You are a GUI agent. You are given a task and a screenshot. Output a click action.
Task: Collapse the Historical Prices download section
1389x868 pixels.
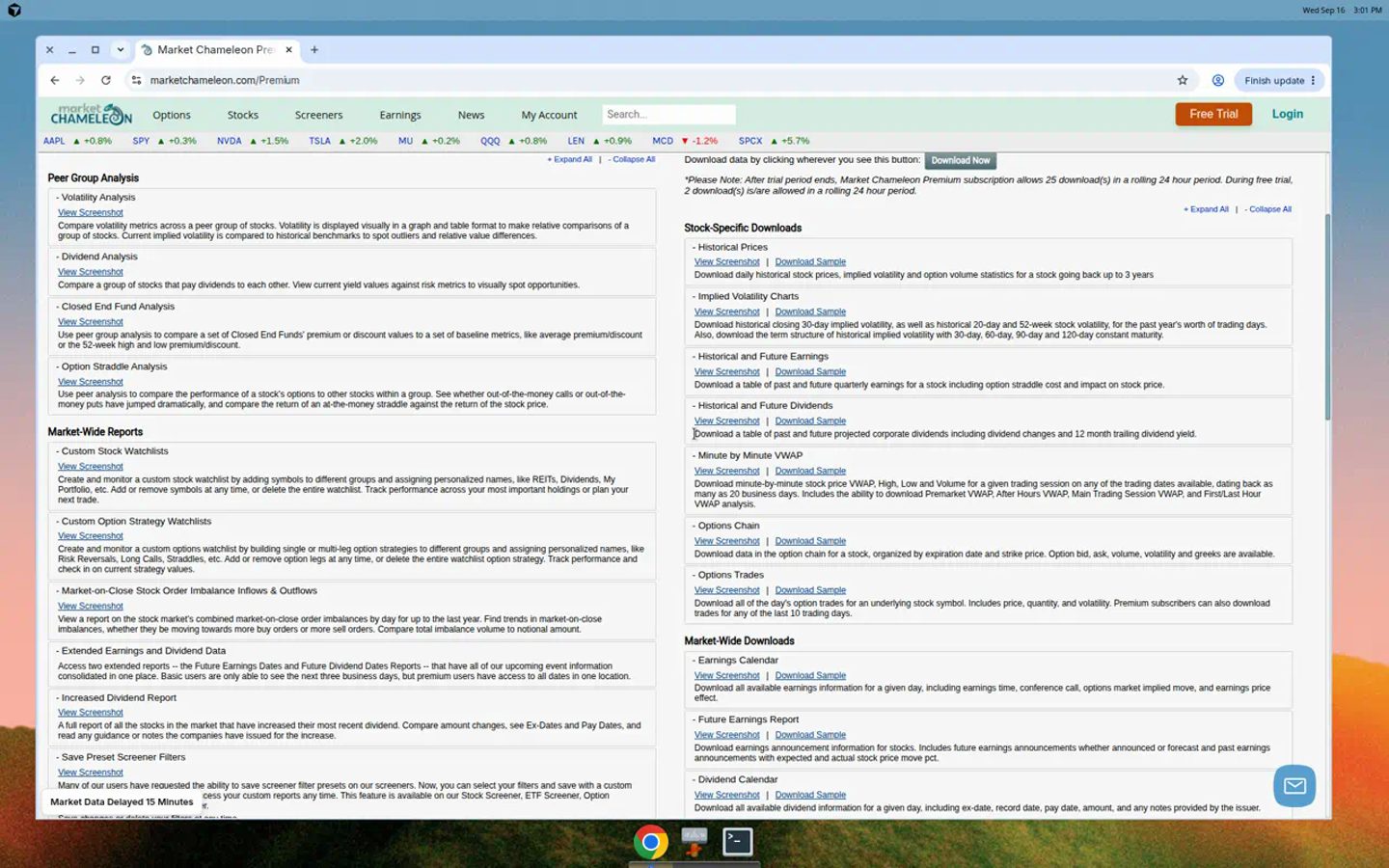pyautogui.click(x=729, y=247)
